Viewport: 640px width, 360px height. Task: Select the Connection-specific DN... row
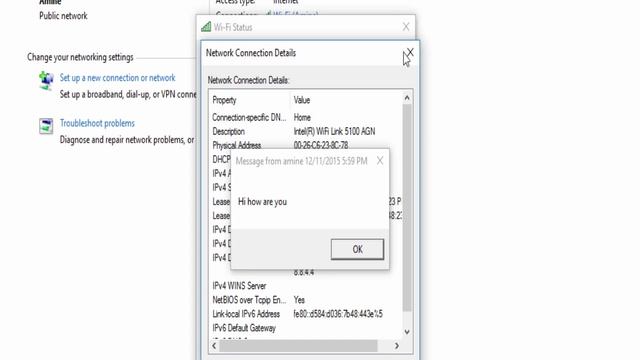pyautogui.click(x=306, y=118)
